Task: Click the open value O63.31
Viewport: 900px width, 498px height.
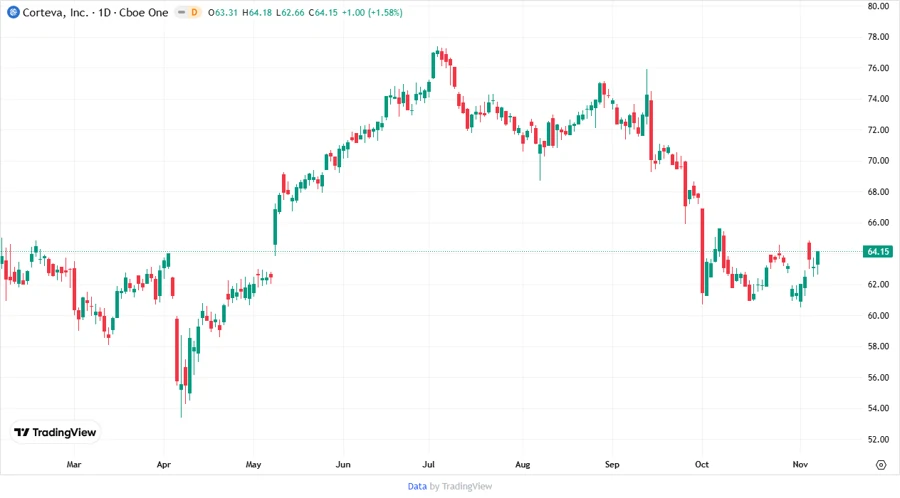Action: 223,12
